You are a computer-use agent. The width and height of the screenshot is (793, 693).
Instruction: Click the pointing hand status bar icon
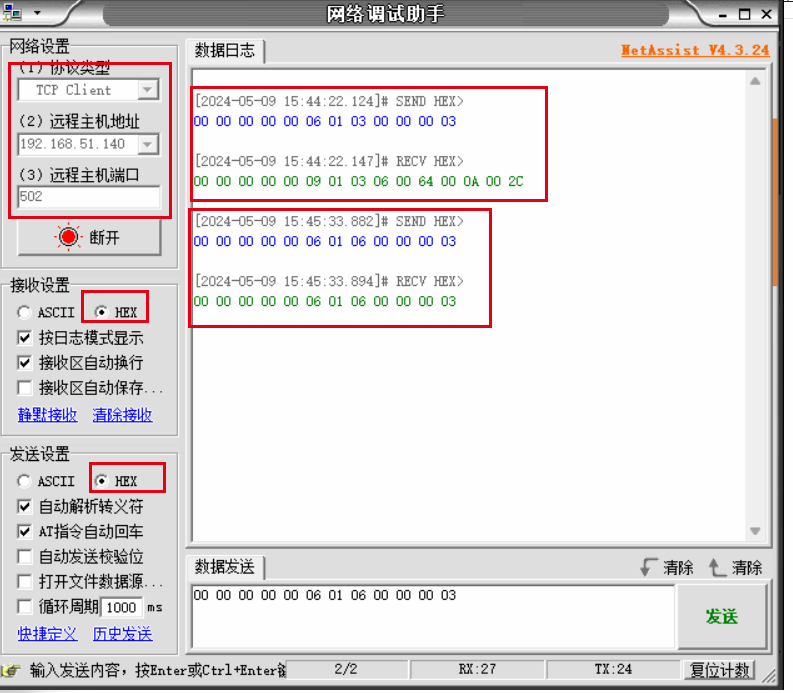[11, 671]
